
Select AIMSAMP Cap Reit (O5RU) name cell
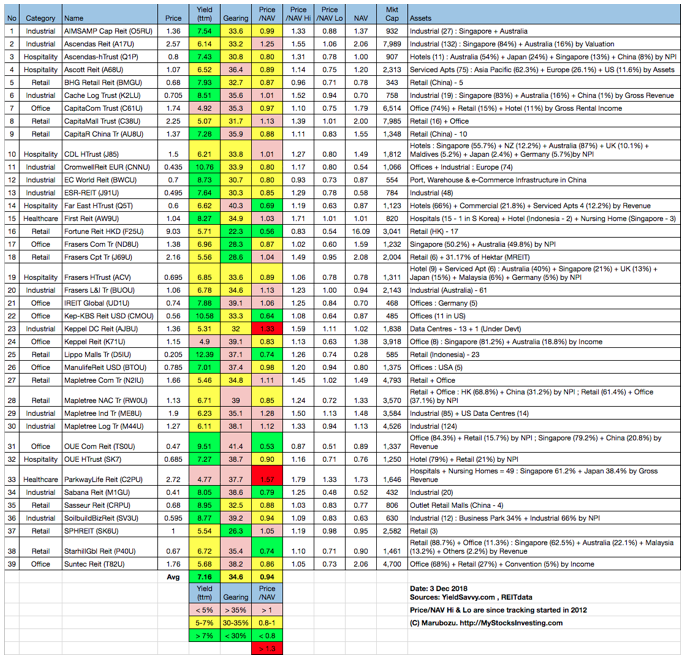[110, 31]
